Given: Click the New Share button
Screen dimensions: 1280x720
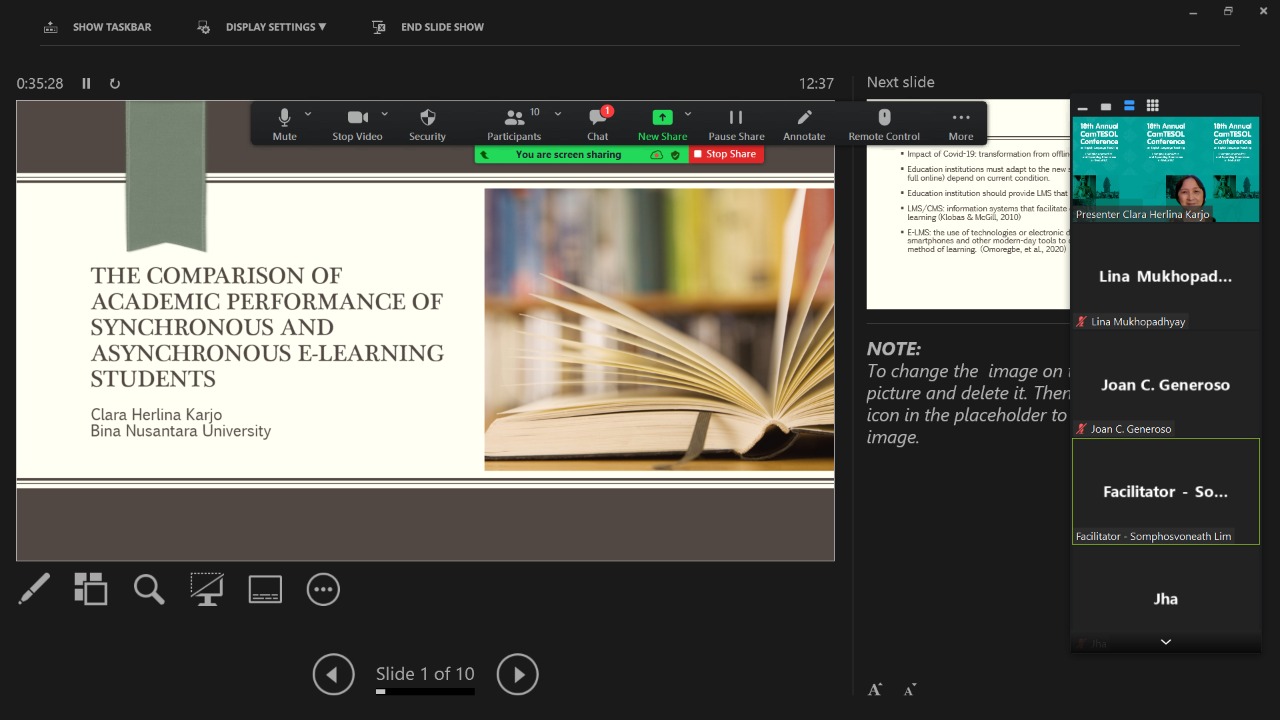Looking at the screenshot, I should click(662, 124).
